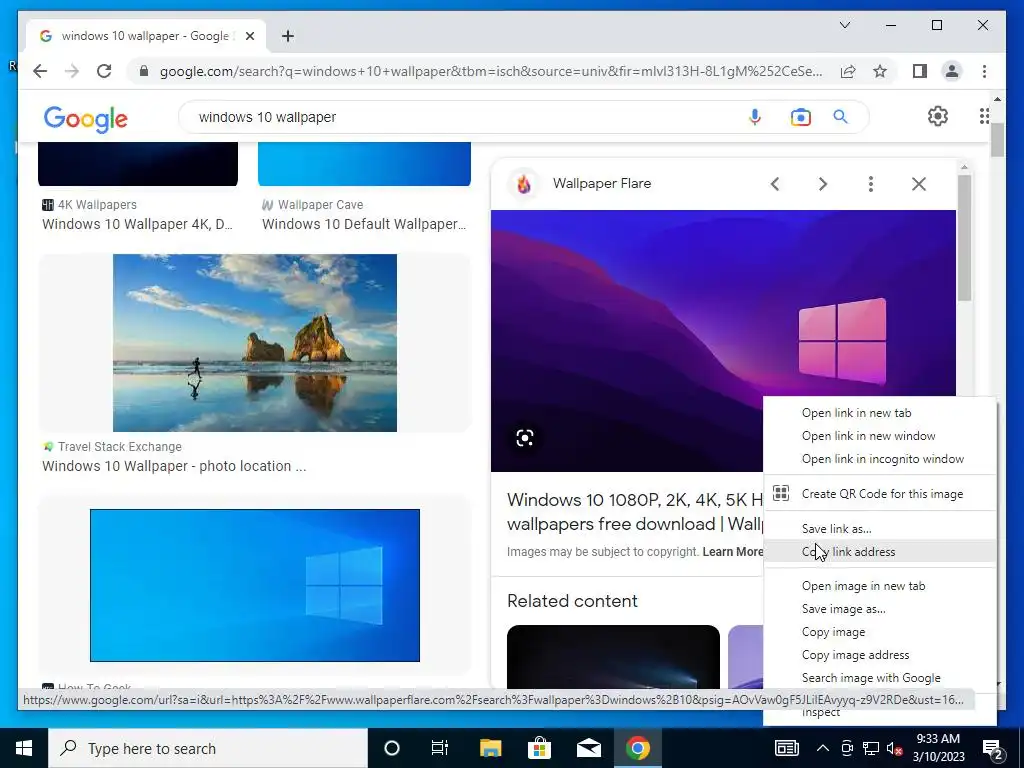
Task: Open preview panel's three-dot options
Action: click(x=871, y=184)
